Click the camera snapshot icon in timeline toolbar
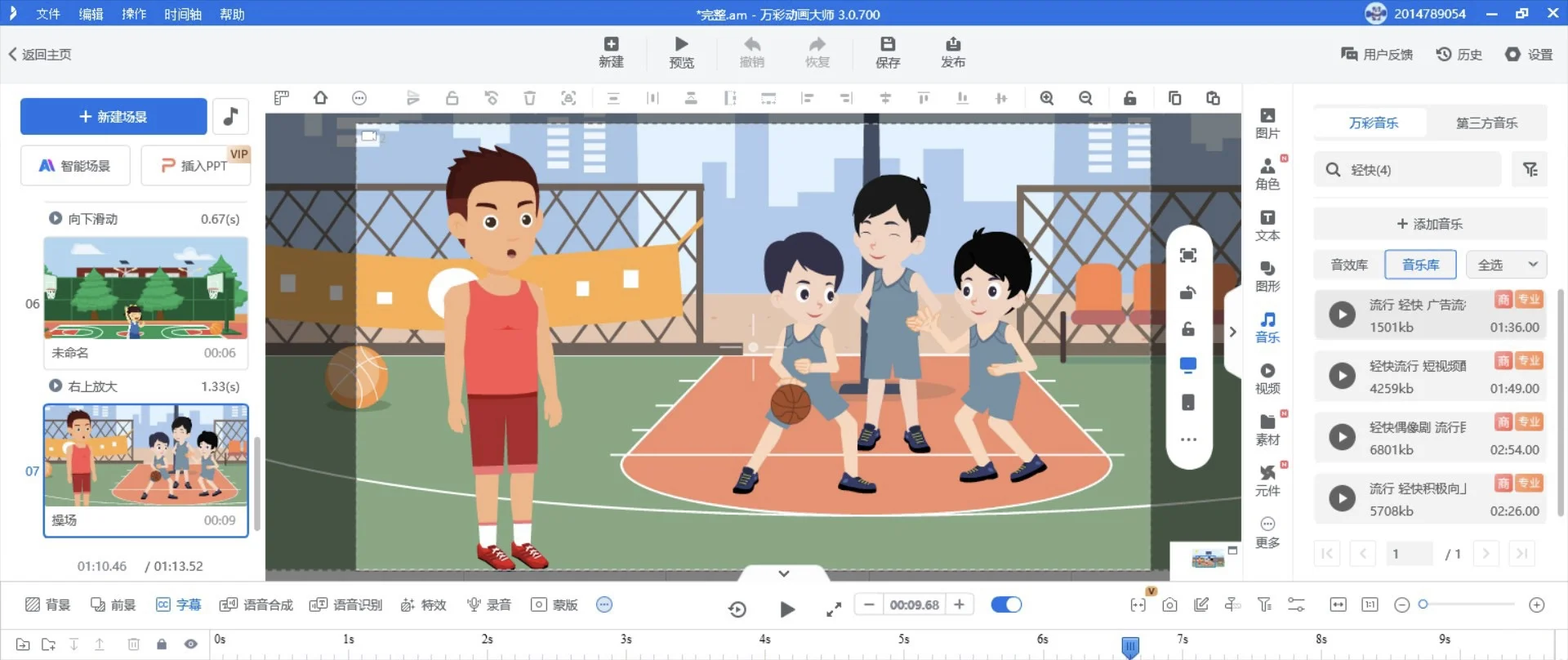Image resolution: width=1568 pixels, height=660 pixels. (x=1169, y=604)
